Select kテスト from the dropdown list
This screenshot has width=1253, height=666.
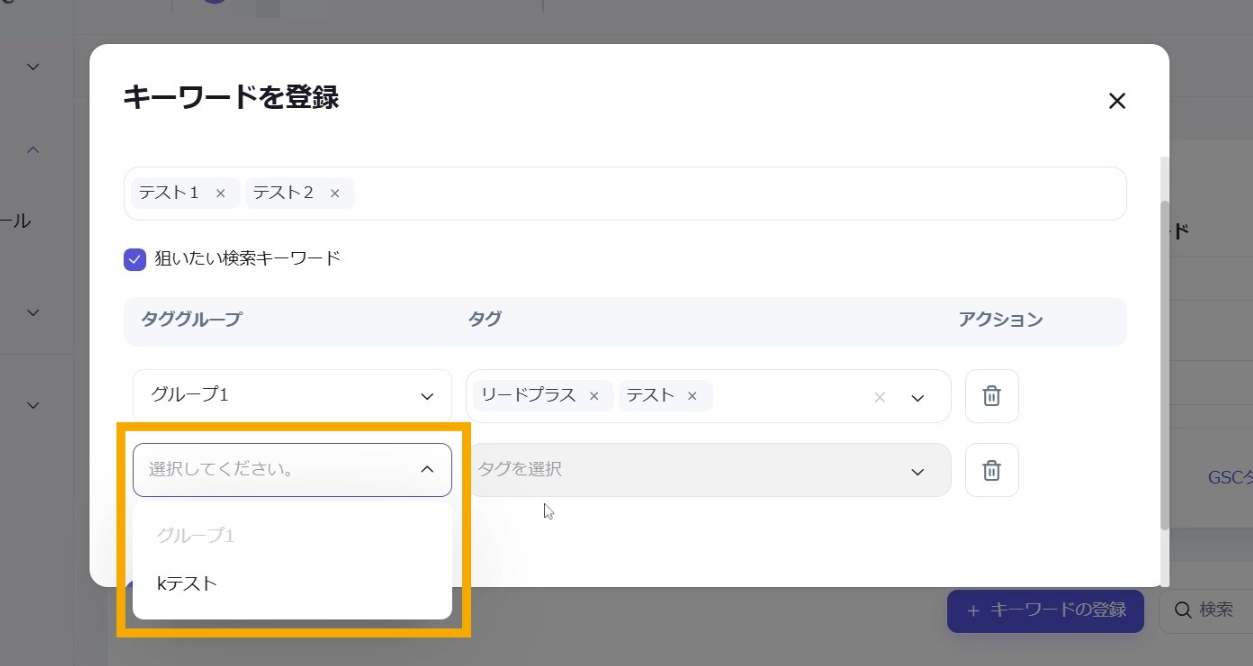187,583
